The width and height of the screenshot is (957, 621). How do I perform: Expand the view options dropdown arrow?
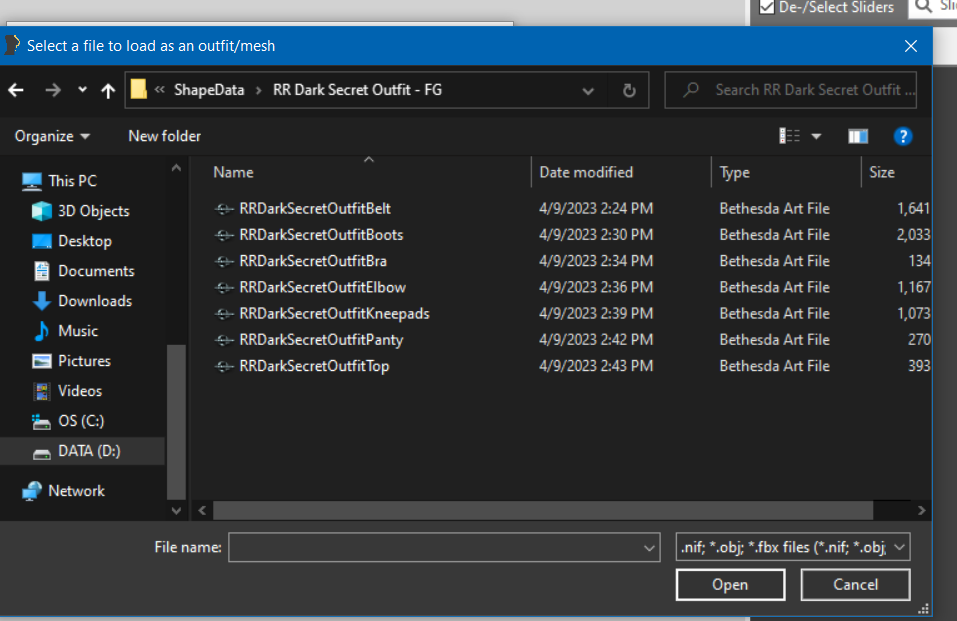click(816, 136)
